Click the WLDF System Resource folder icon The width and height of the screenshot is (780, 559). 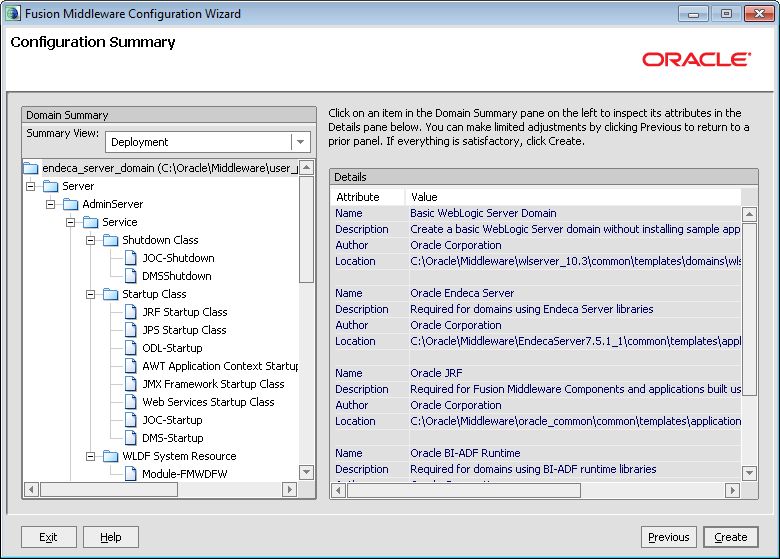110,456
